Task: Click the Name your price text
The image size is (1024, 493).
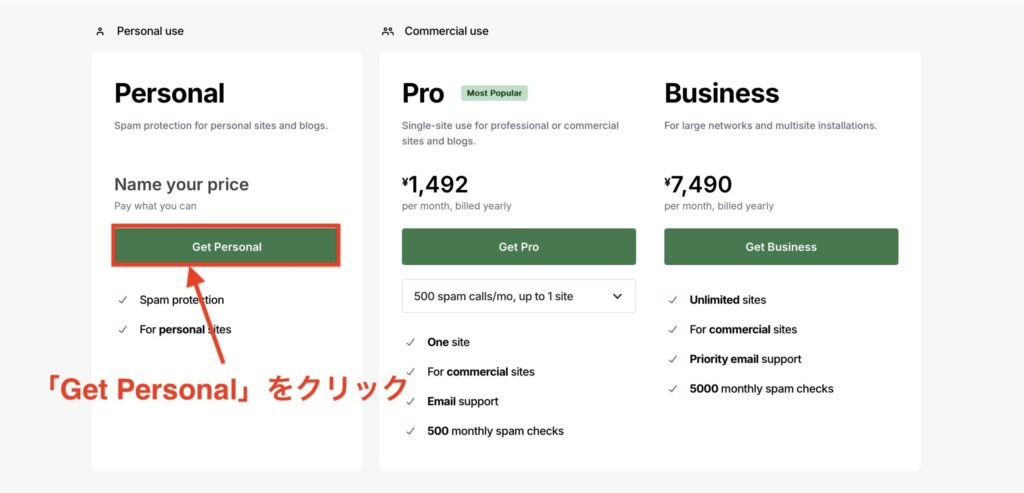Action: coord(181,184)
